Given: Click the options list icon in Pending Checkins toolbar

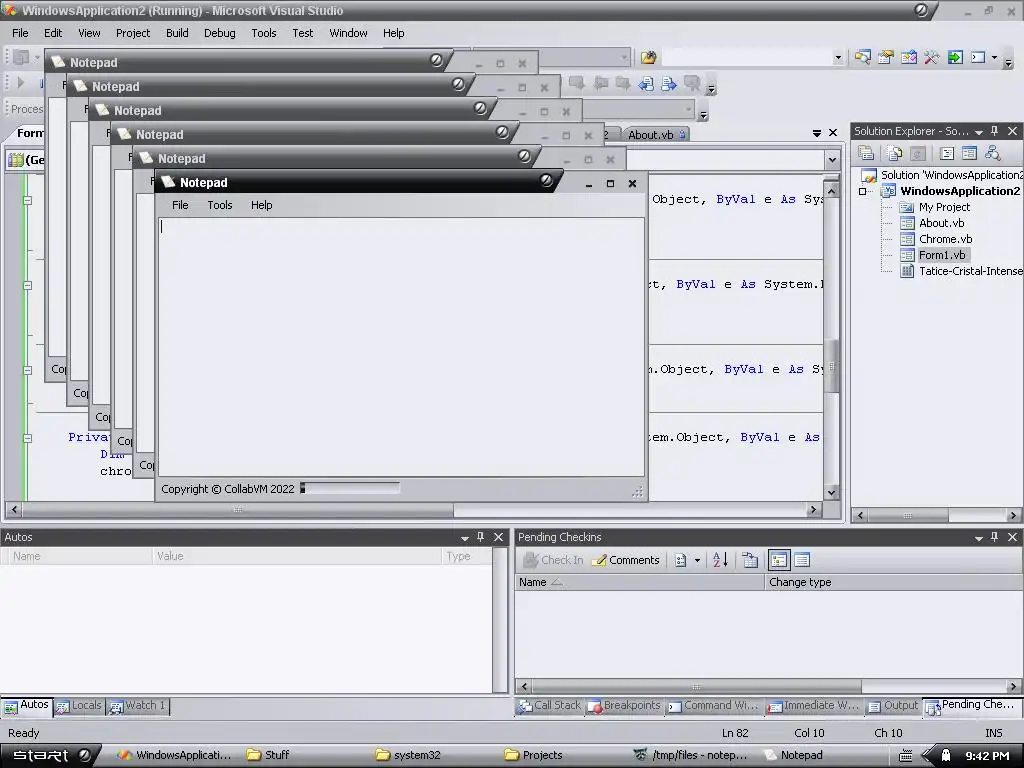Looking at the screenshot, I should click(x=680, y=560).
